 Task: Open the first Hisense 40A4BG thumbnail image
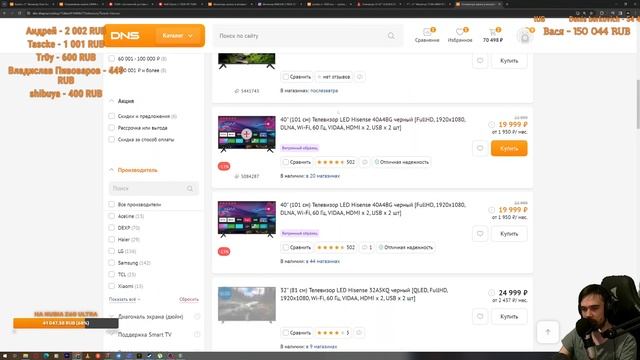tap(247, 134)
